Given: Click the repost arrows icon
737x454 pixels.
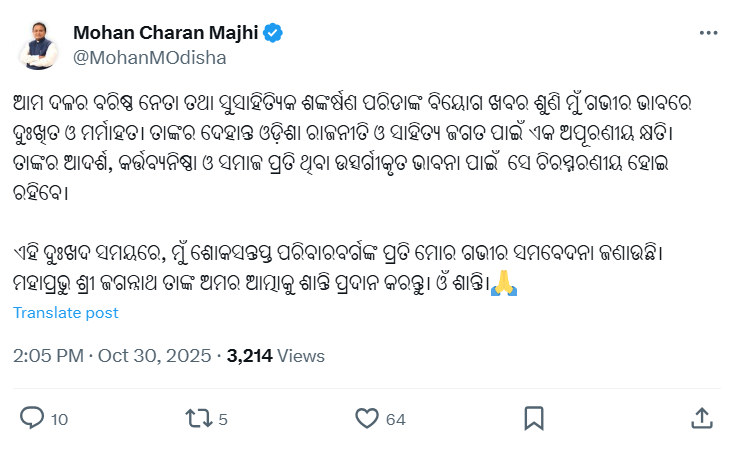Looking at the screenshot, I should [x=198, y=417].
